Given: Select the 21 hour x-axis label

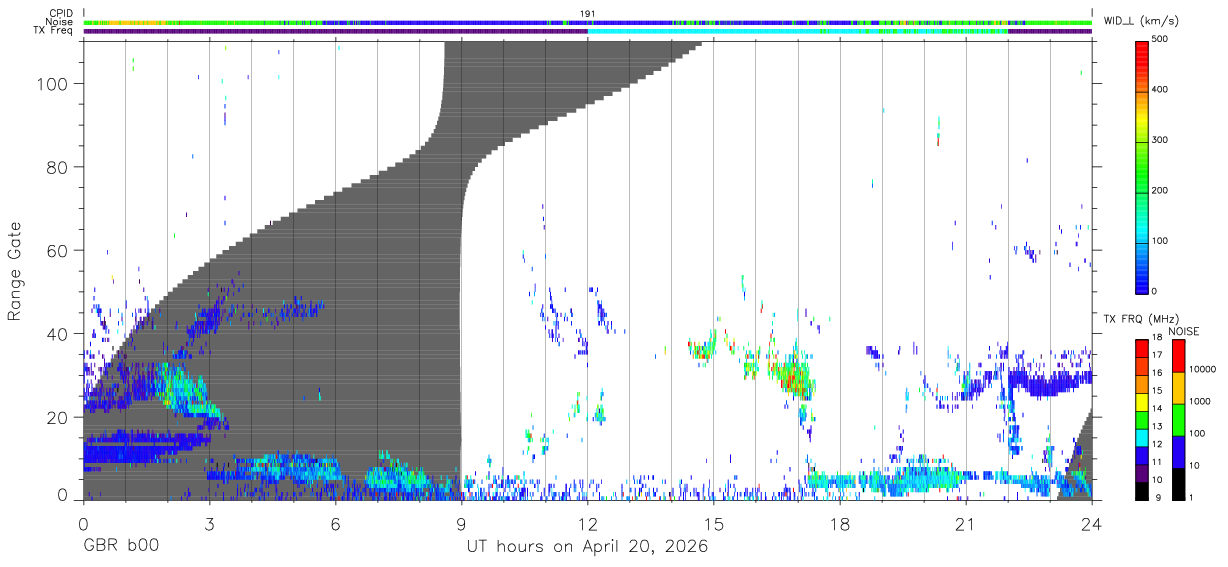Looking at the screenshot, I should (965, 524).
